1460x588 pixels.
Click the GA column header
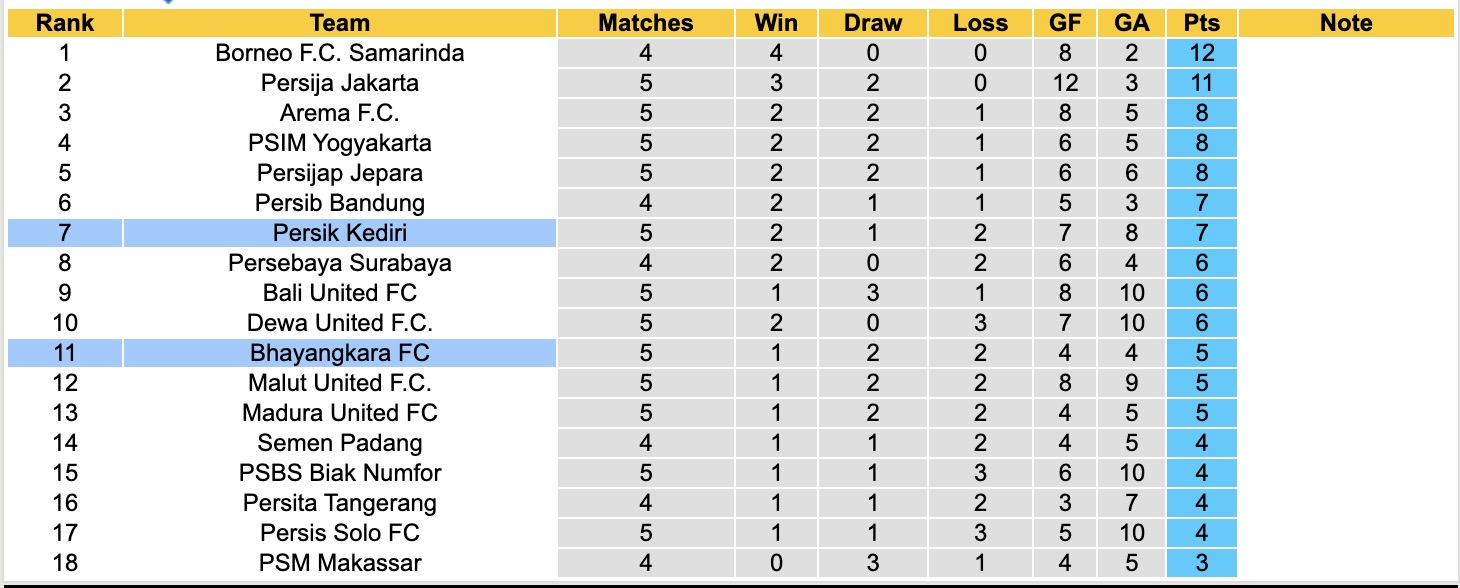pyautogui.click(x=1131, y=23)
